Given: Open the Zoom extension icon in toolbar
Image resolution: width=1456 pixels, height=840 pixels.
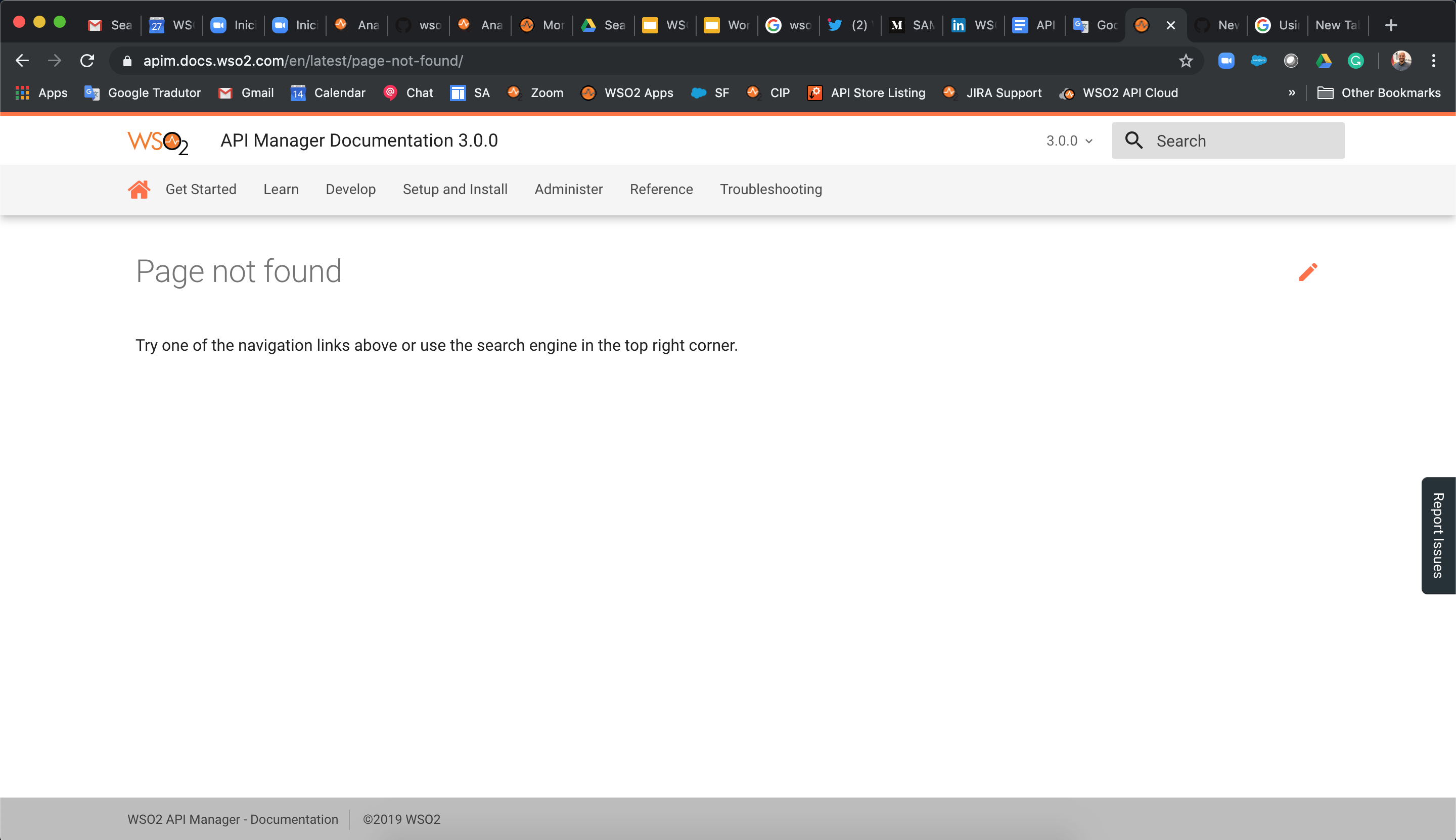Looking at the screenshot, I should coord(1226,61).
